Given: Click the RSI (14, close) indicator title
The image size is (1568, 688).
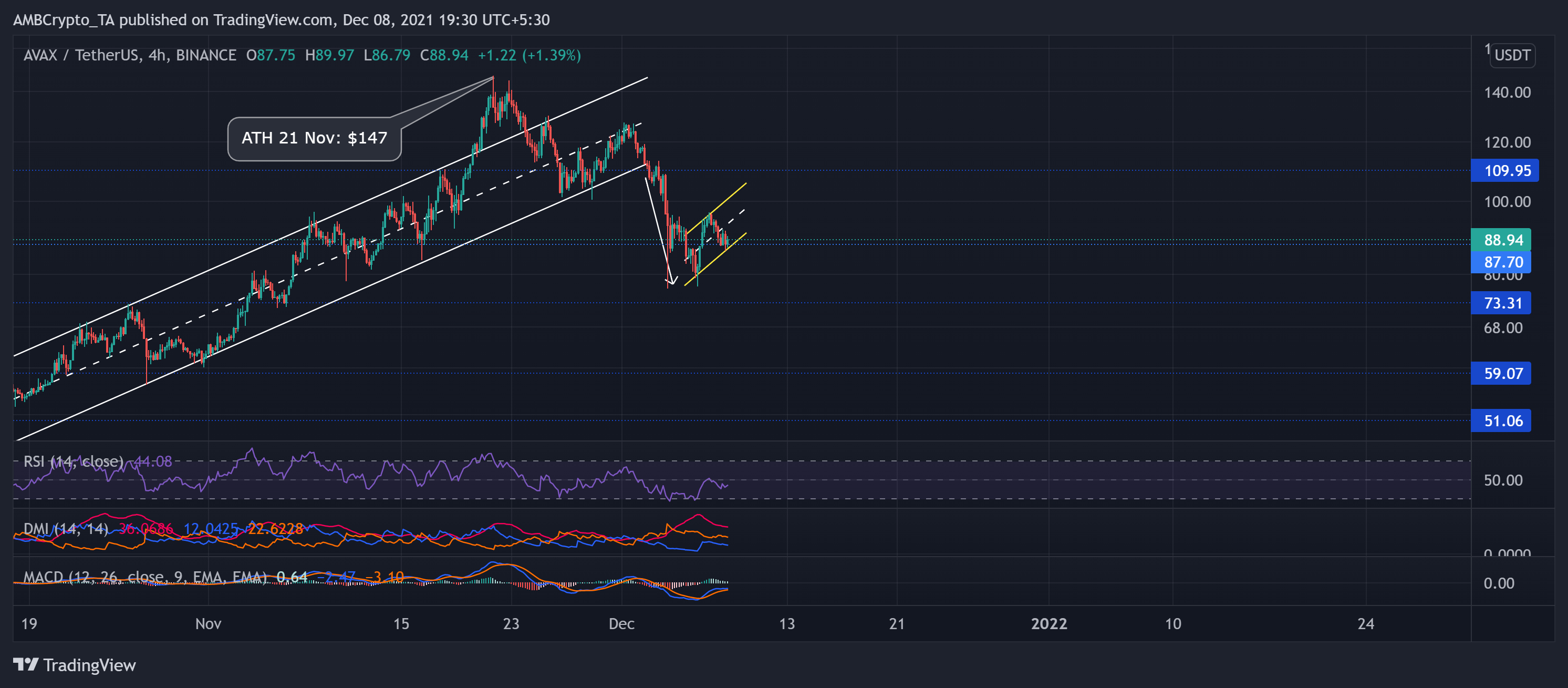Looking at the screenshot, I should tap(73, 461).
